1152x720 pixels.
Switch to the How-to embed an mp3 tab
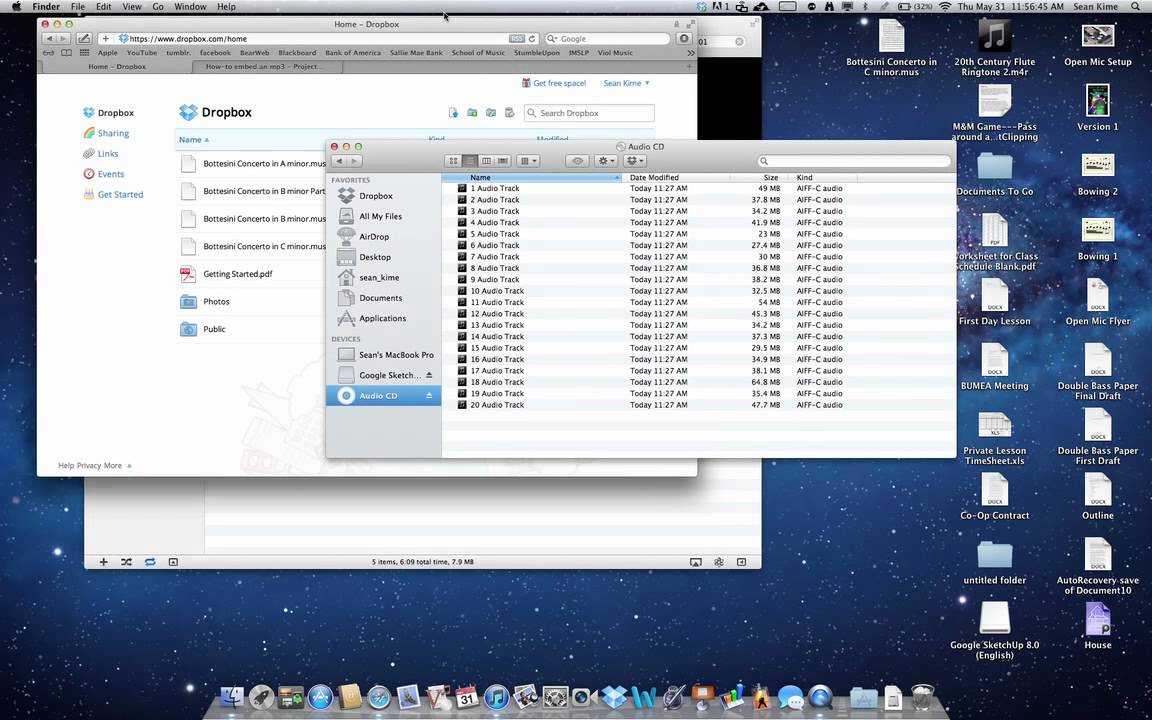tap(263, 67)
